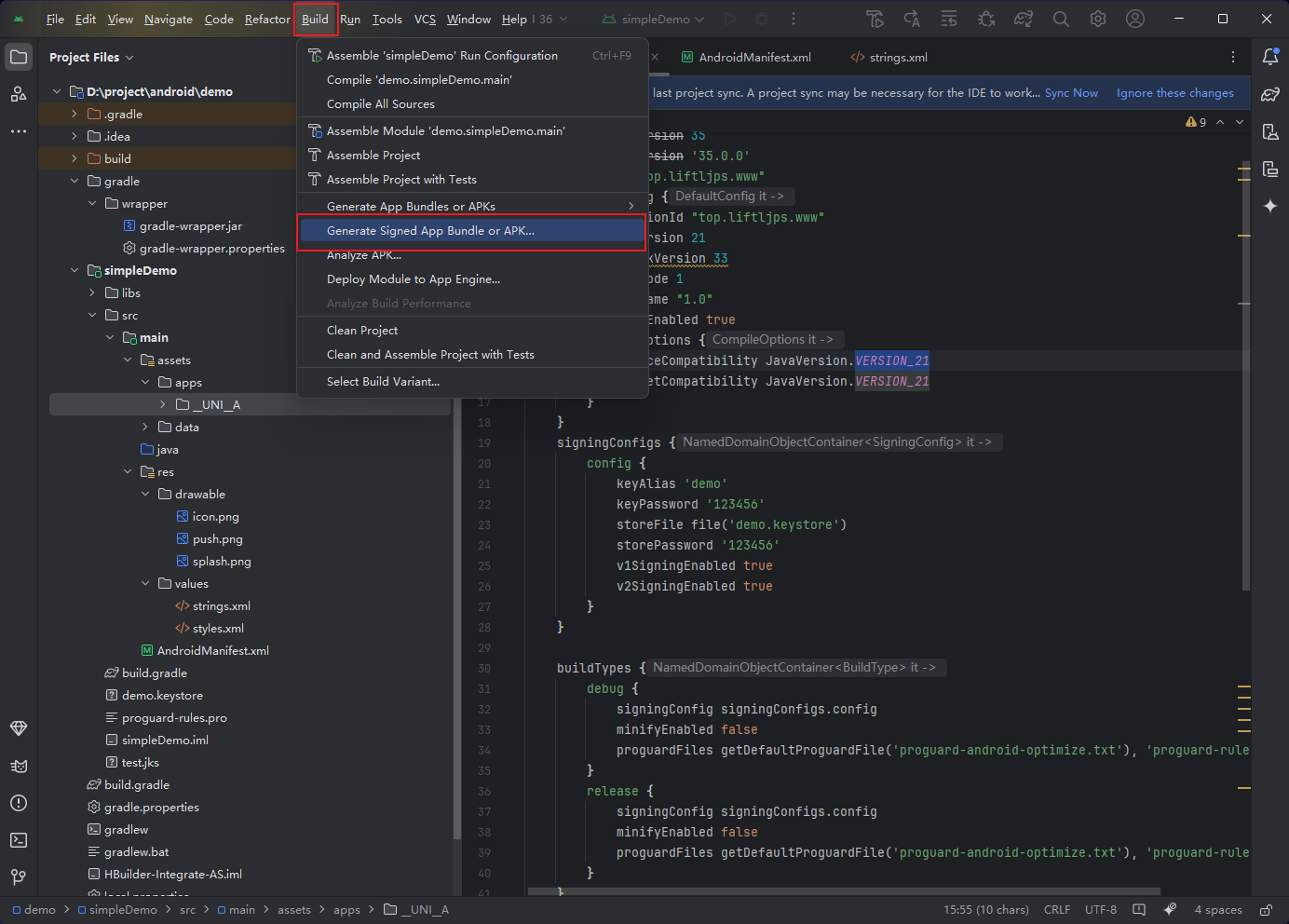Screen dimensions: 1289x924
Task: Click the Search Everywhere magnifier icon
Action: 1061,19
